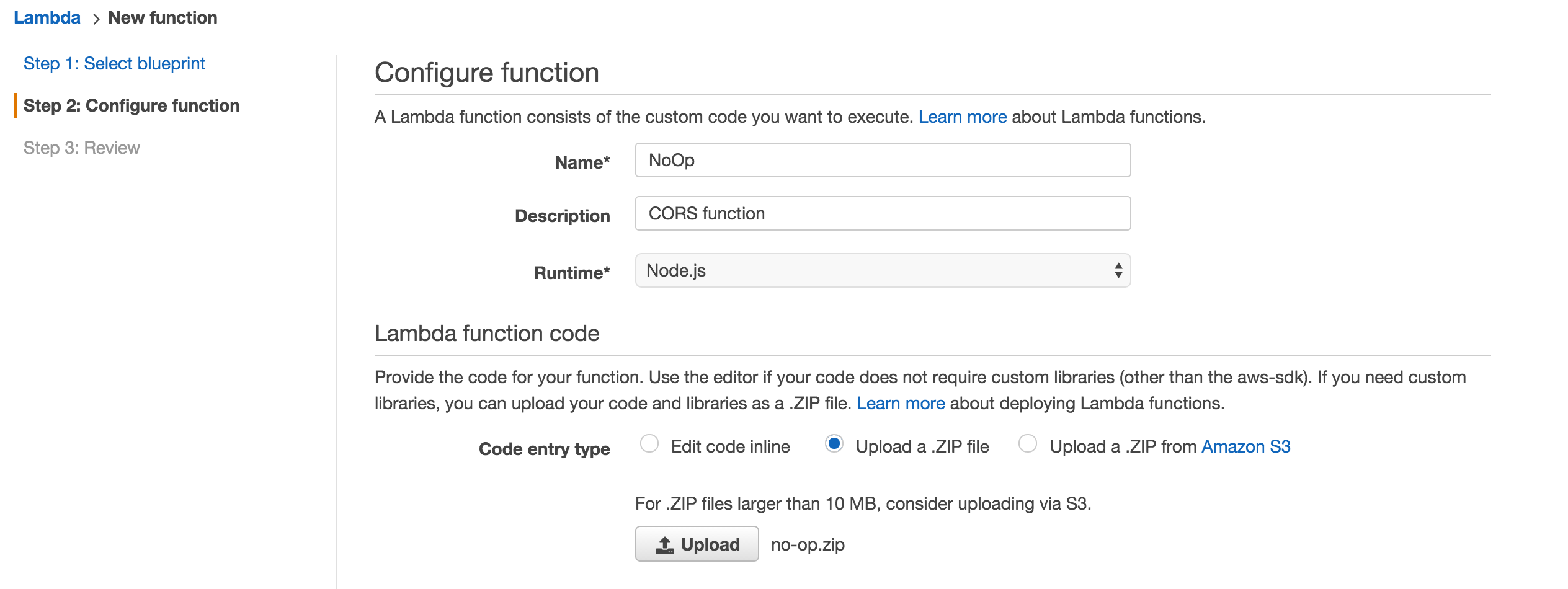The height and width of the screenshot is (589, 1568).
Task: Focus the Description text field
Action: [x=882, y=214]
